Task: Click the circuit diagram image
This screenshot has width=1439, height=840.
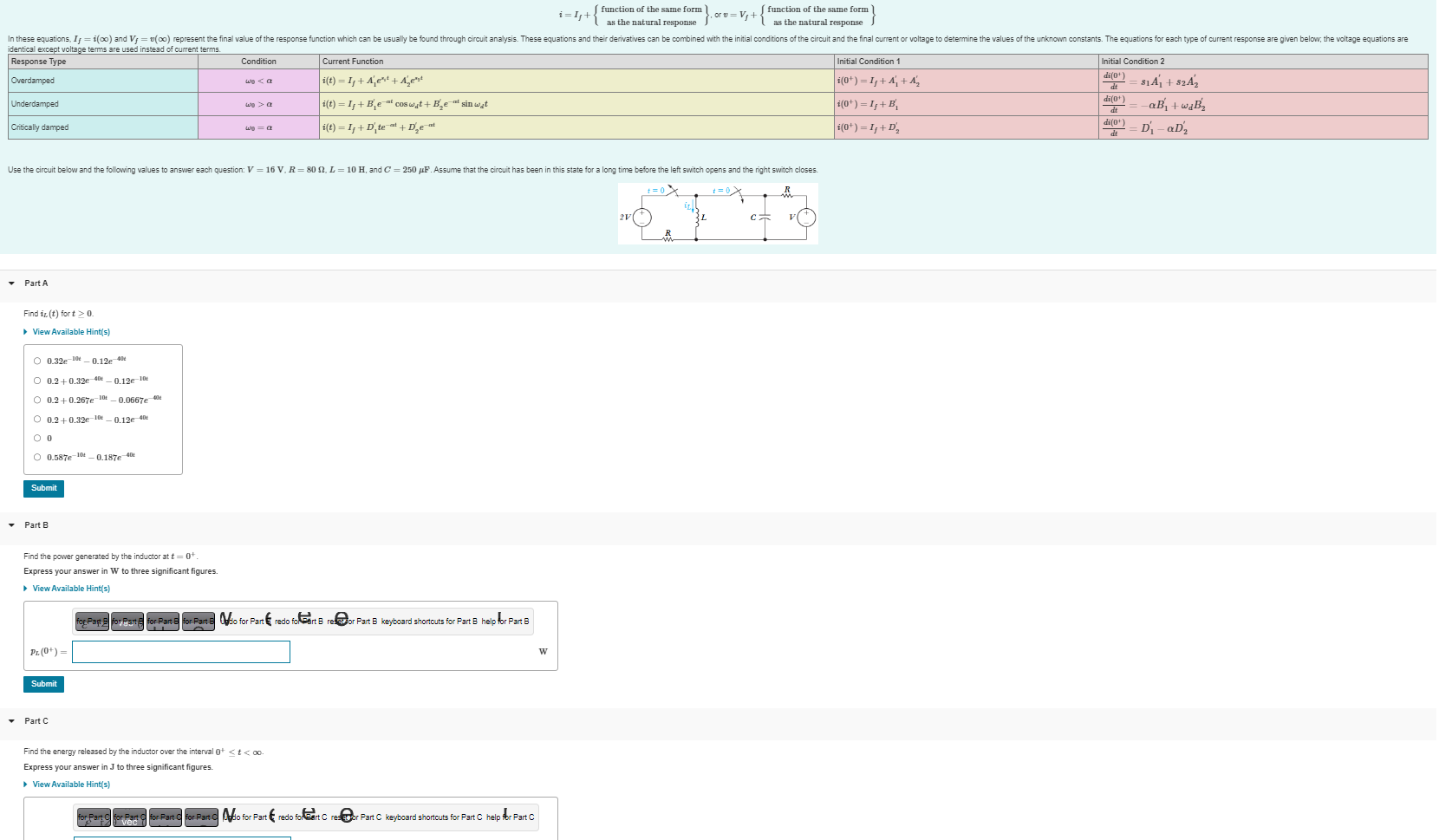Action: (718, 213)
